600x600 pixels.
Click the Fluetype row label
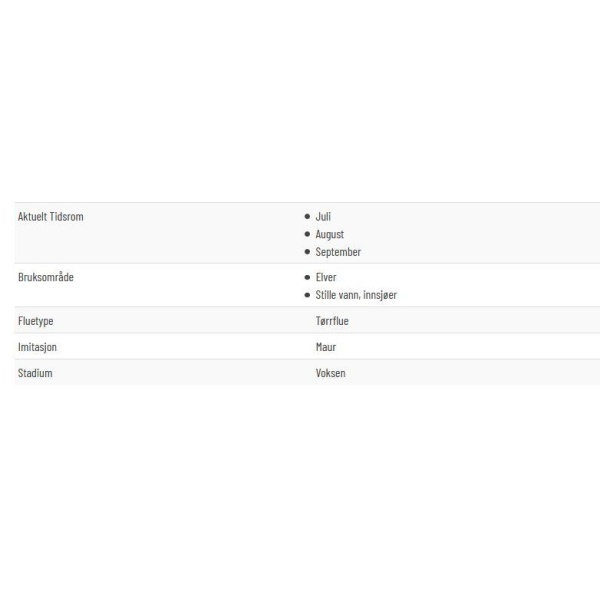click(35, 321)
